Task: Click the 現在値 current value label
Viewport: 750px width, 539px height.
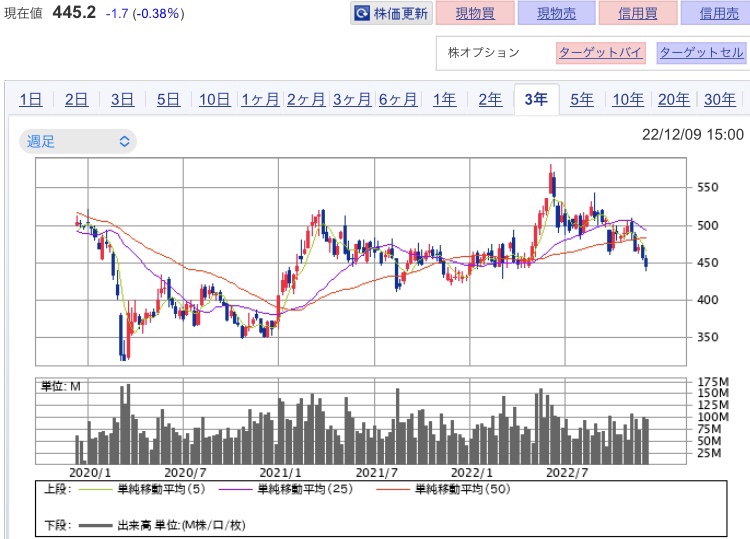Action: tap(23, 13)
